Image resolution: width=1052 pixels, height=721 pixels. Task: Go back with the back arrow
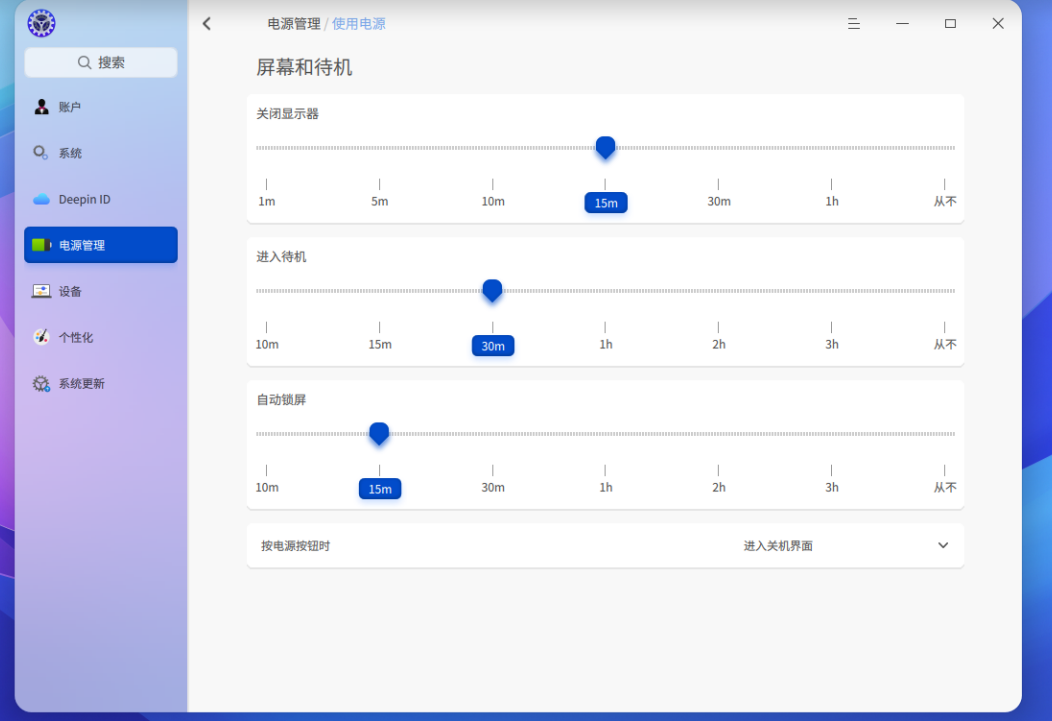tap(207, 24)
